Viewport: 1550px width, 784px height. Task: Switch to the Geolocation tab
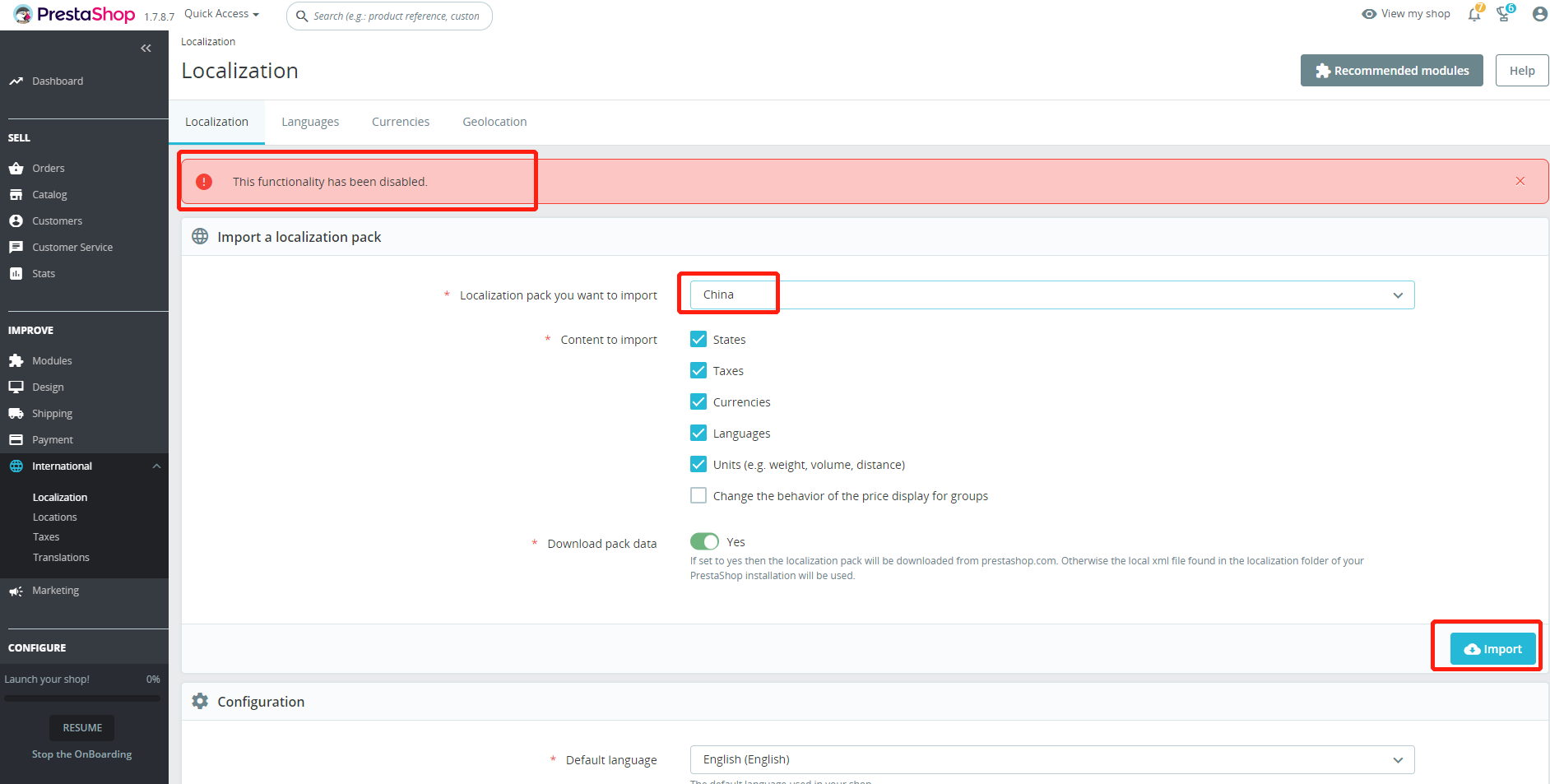pos(494,122)
